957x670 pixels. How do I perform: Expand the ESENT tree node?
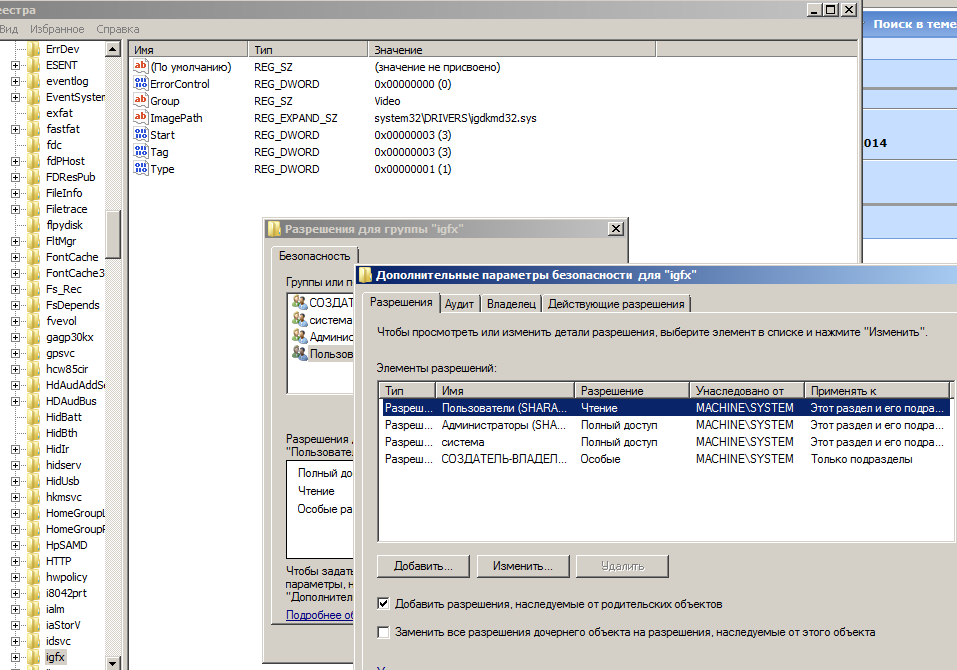16,65
